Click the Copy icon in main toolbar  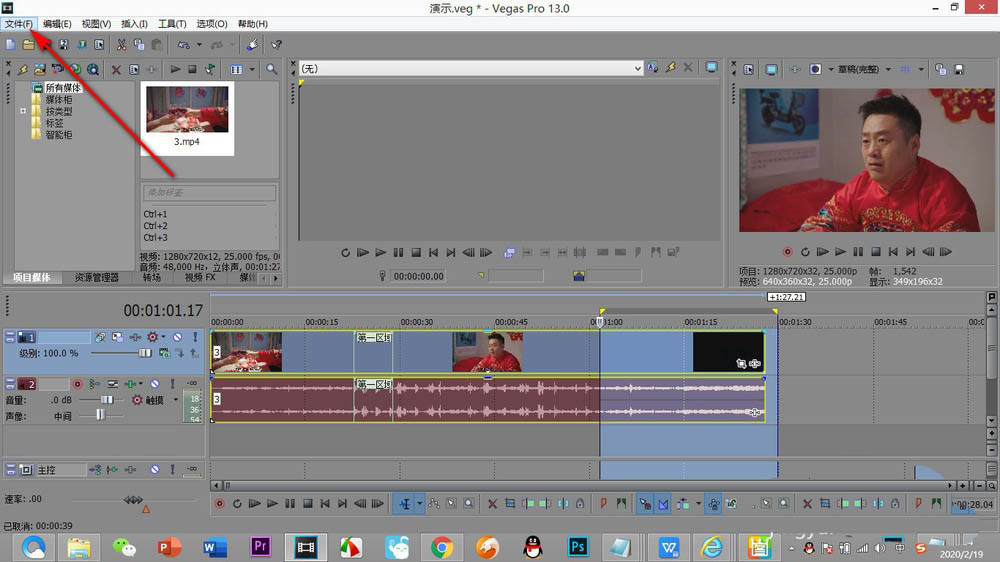click(x=139, y=45)
